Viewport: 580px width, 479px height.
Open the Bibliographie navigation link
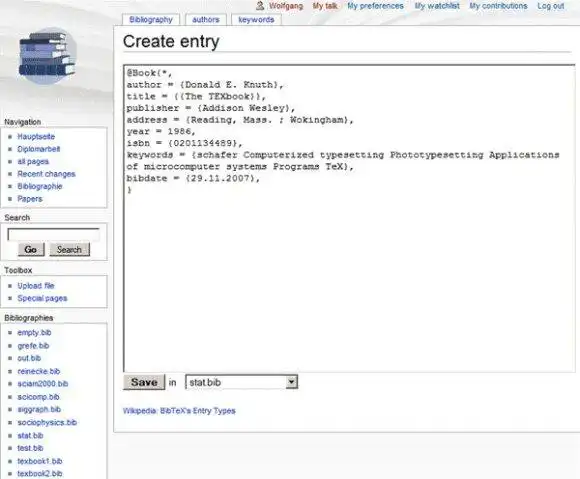pyautogui.click(x=40, y=186)
